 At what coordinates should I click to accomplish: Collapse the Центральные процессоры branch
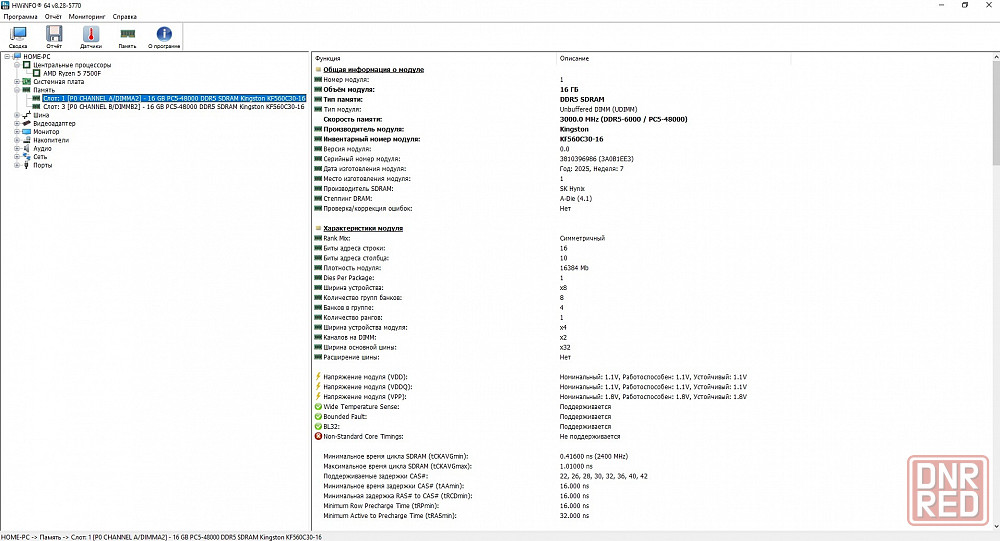pyautogui.click(x=17, y=65)
